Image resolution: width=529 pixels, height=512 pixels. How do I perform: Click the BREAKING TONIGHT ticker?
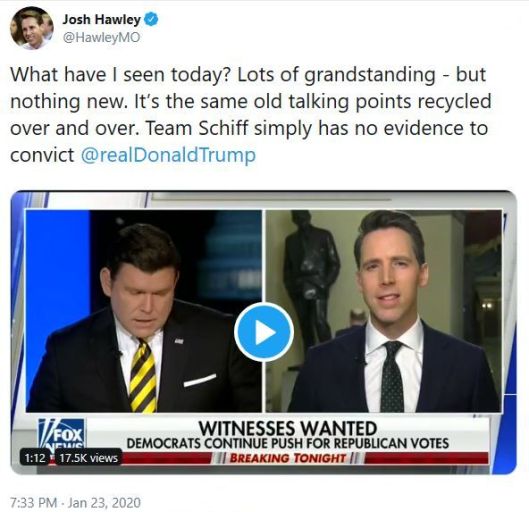point(288,458)
